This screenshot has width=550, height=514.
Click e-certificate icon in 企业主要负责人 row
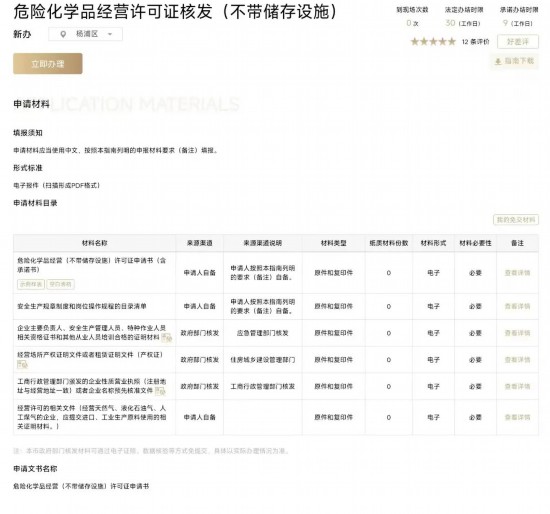(x=167, y=338)
